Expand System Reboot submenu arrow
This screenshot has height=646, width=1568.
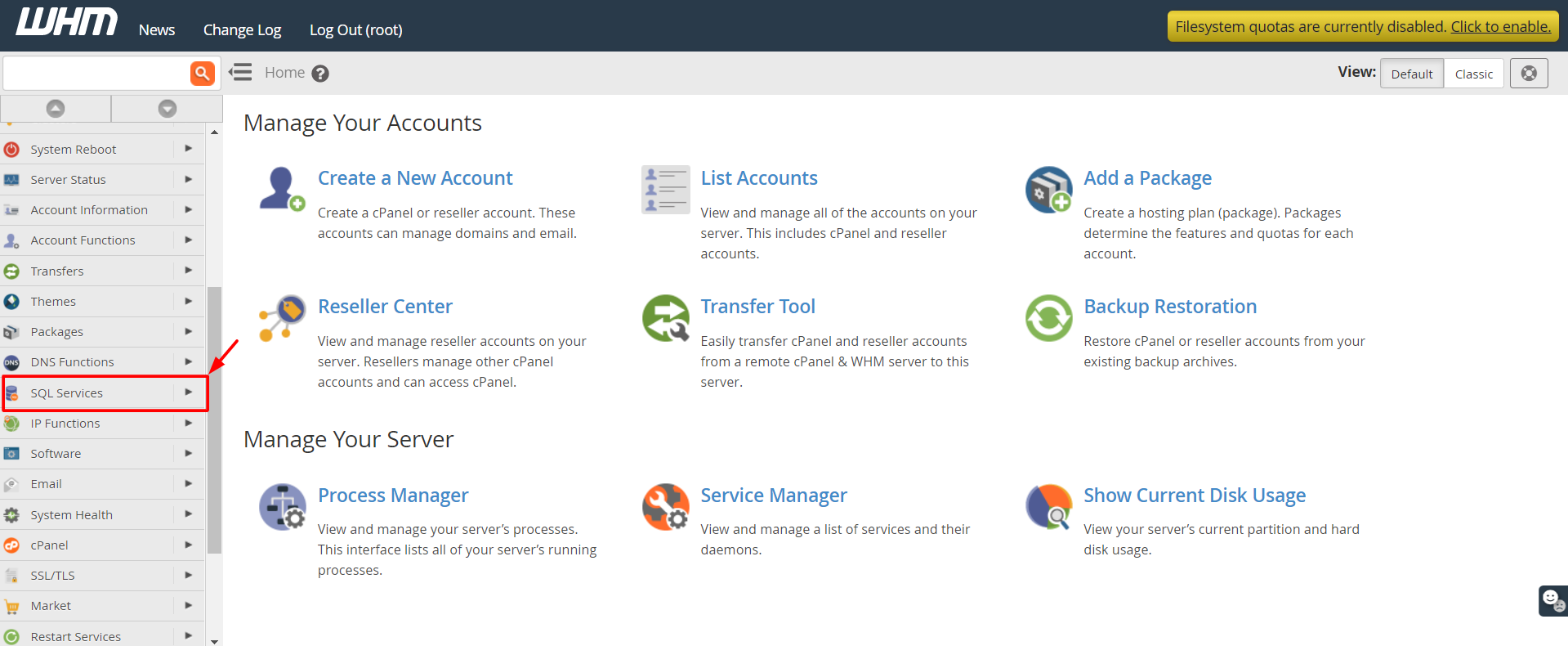coord(189,149)
